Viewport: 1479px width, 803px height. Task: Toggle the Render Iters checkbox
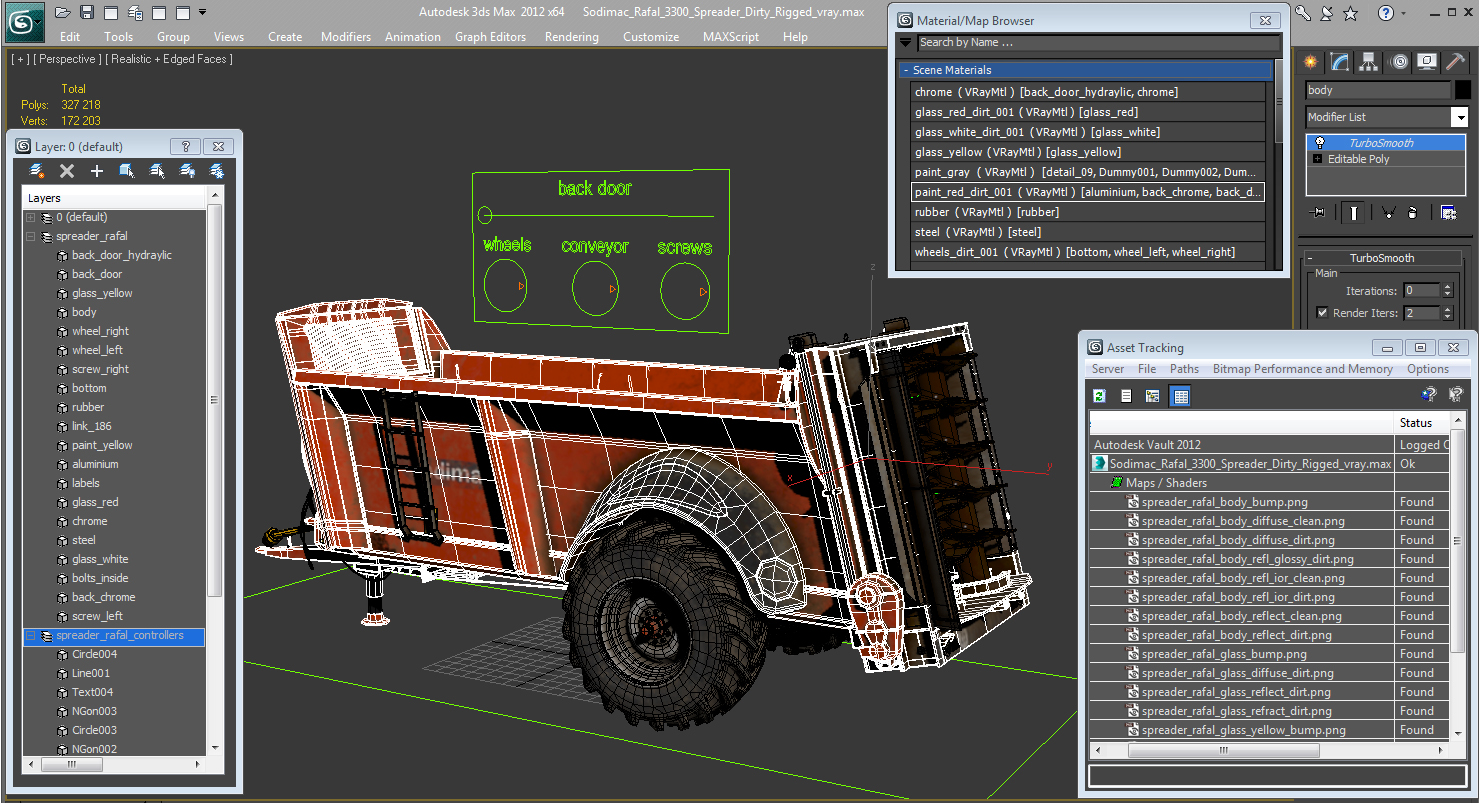click(x=1323, y=313)
